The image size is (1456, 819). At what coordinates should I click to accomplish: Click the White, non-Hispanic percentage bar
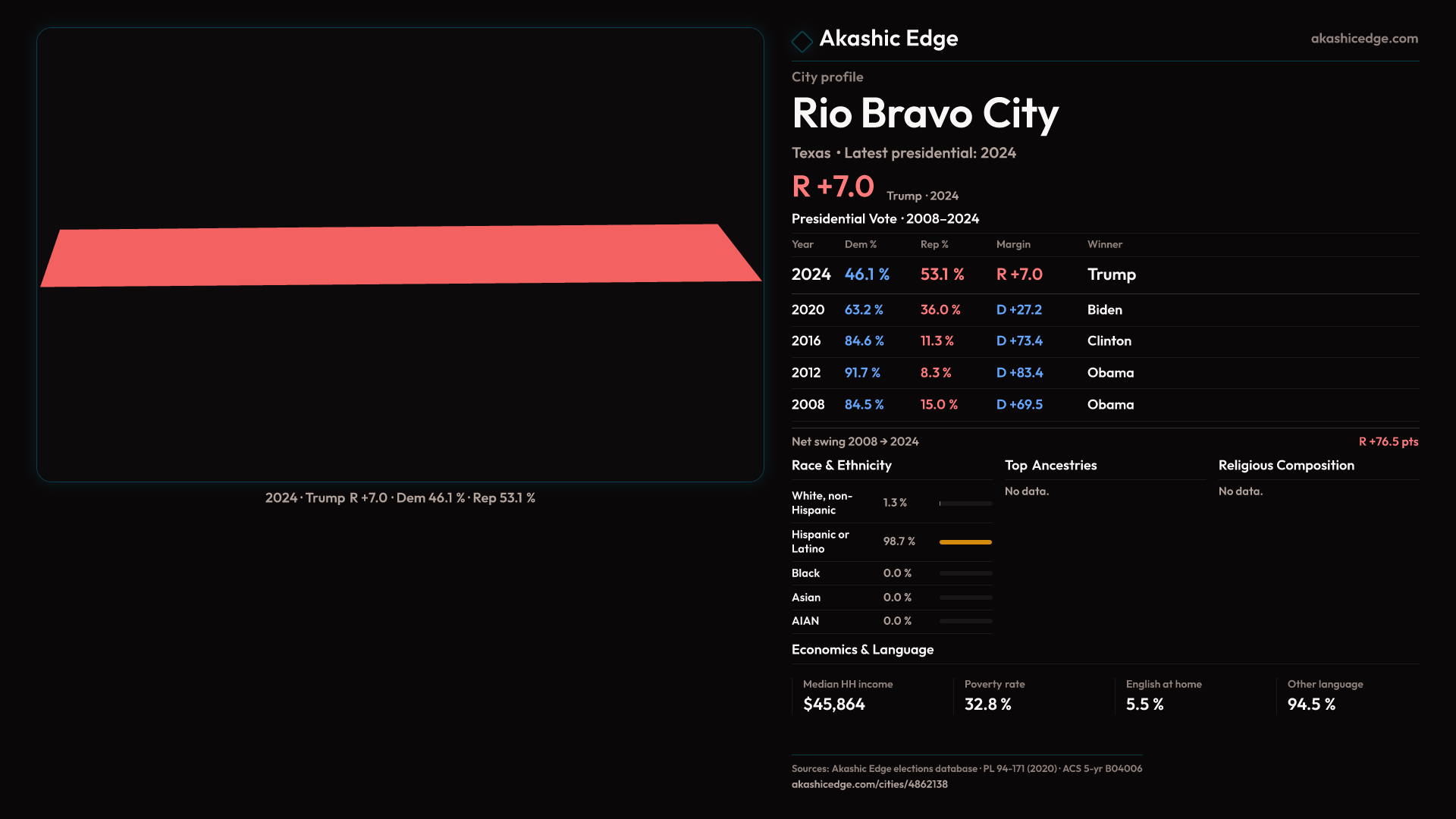(965, 504)
